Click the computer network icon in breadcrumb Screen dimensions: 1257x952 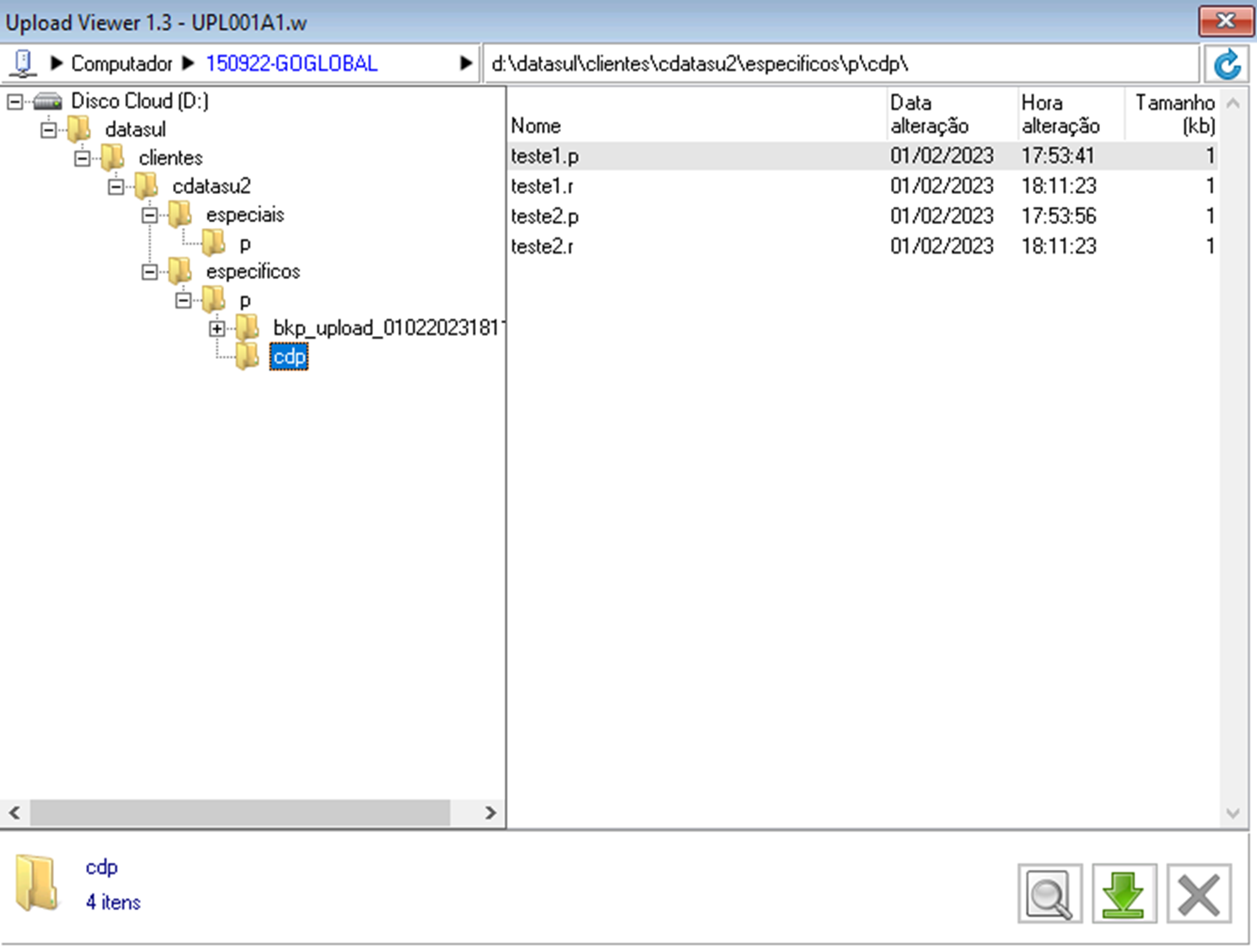tap(24, 63)
